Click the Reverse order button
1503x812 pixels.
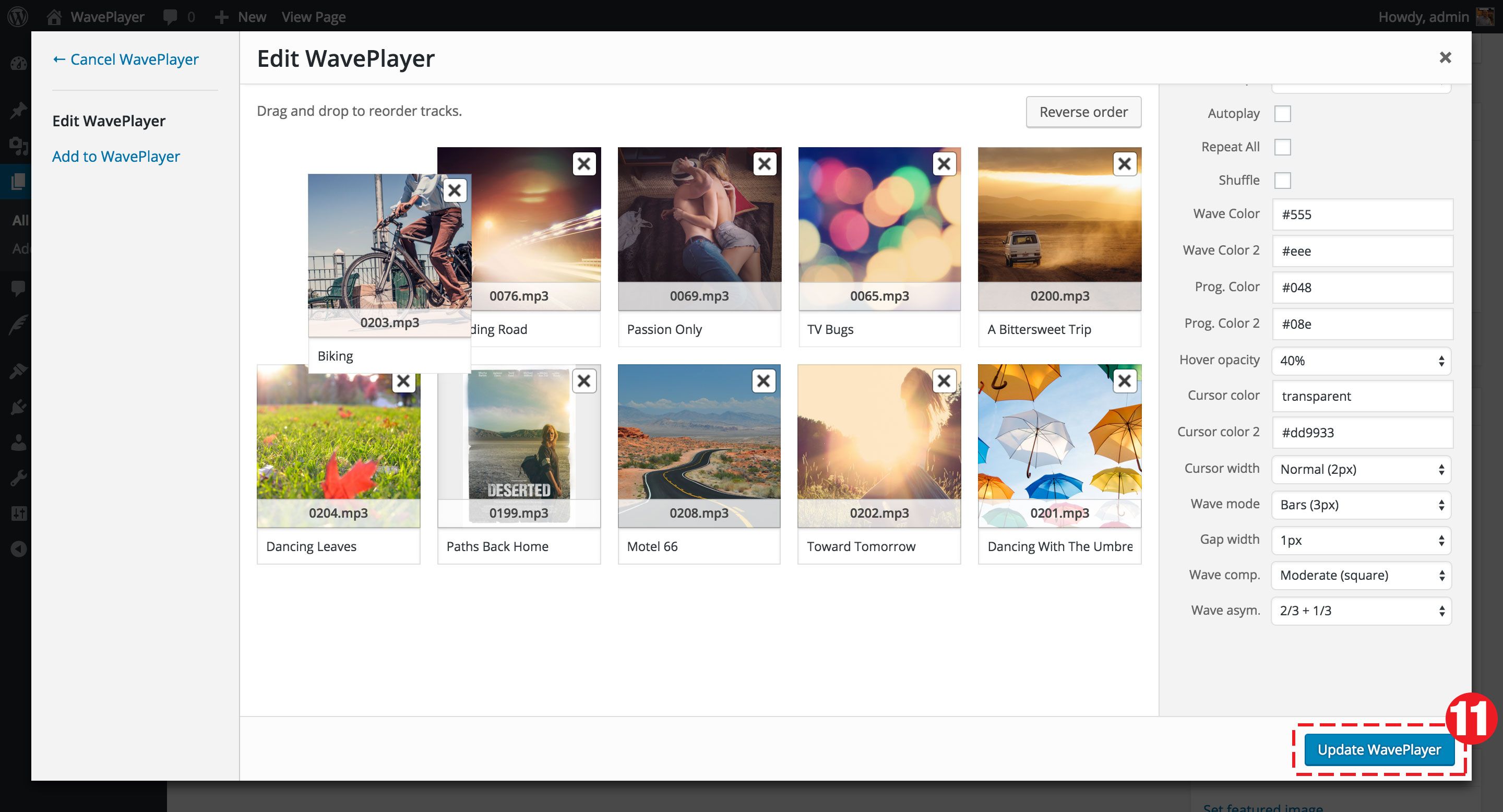click(1083, 112)
